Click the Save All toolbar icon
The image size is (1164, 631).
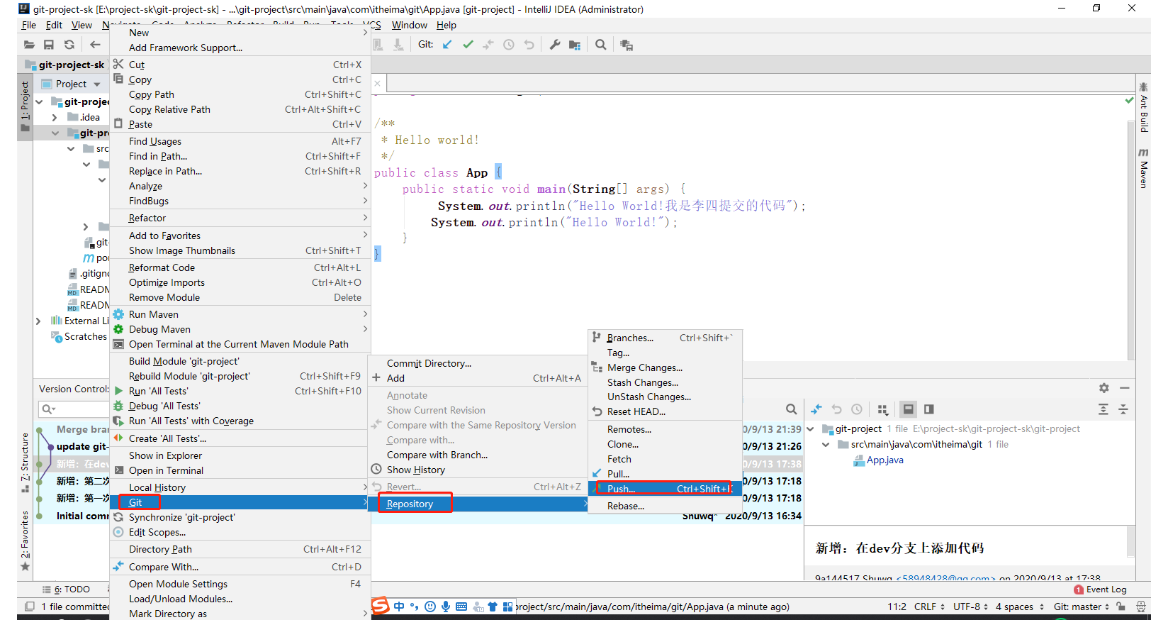pos(49,45)
